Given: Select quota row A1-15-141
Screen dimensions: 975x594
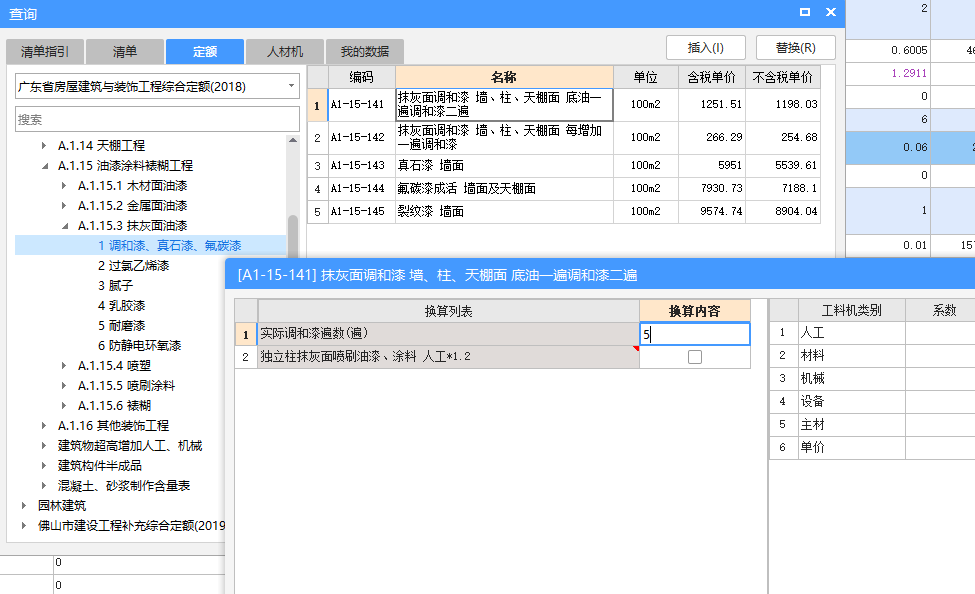Looking at the screenshot, I should 563,104.
